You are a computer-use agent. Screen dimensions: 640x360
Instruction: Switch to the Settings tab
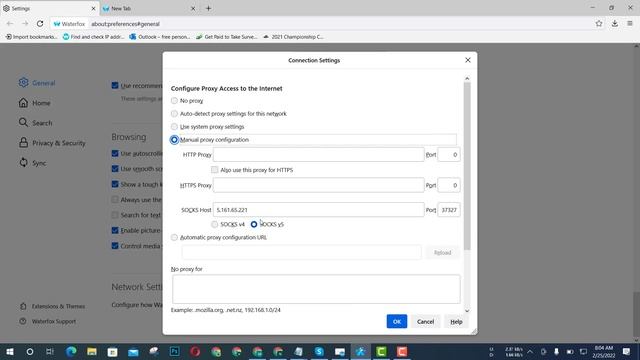coord(49,8)
